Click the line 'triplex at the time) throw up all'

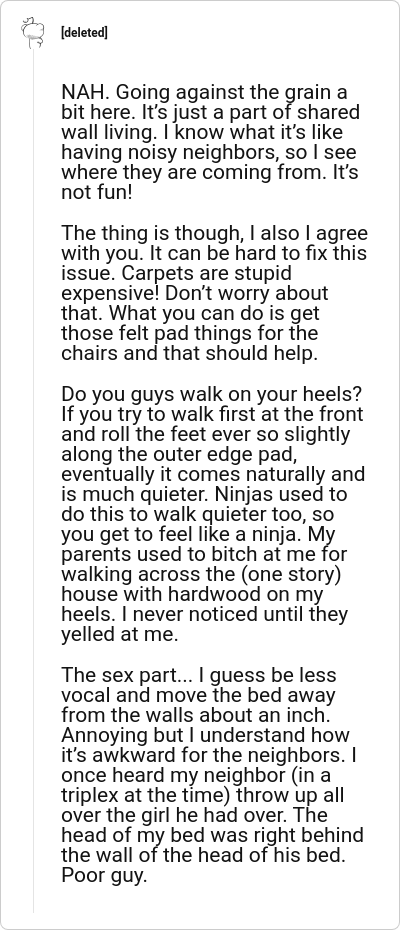click(x=202, y=795)
